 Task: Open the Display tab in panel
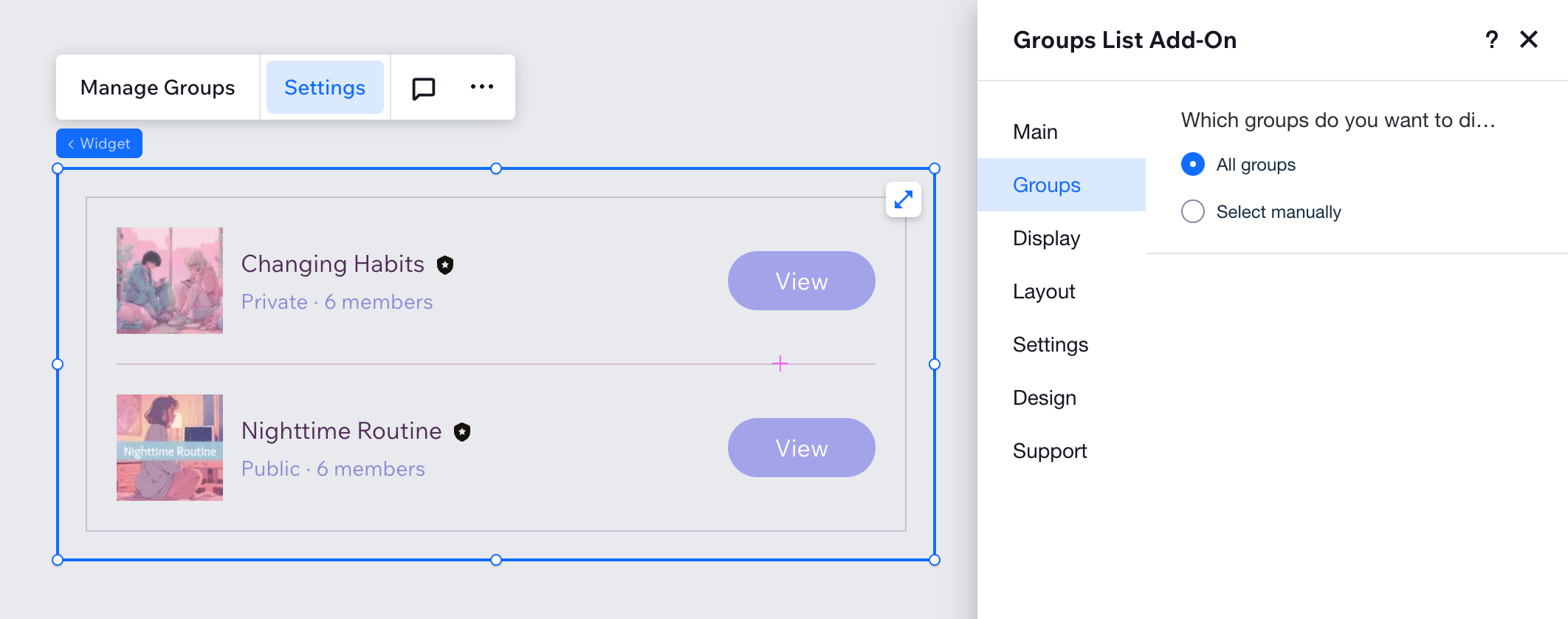click(1046, 238)
